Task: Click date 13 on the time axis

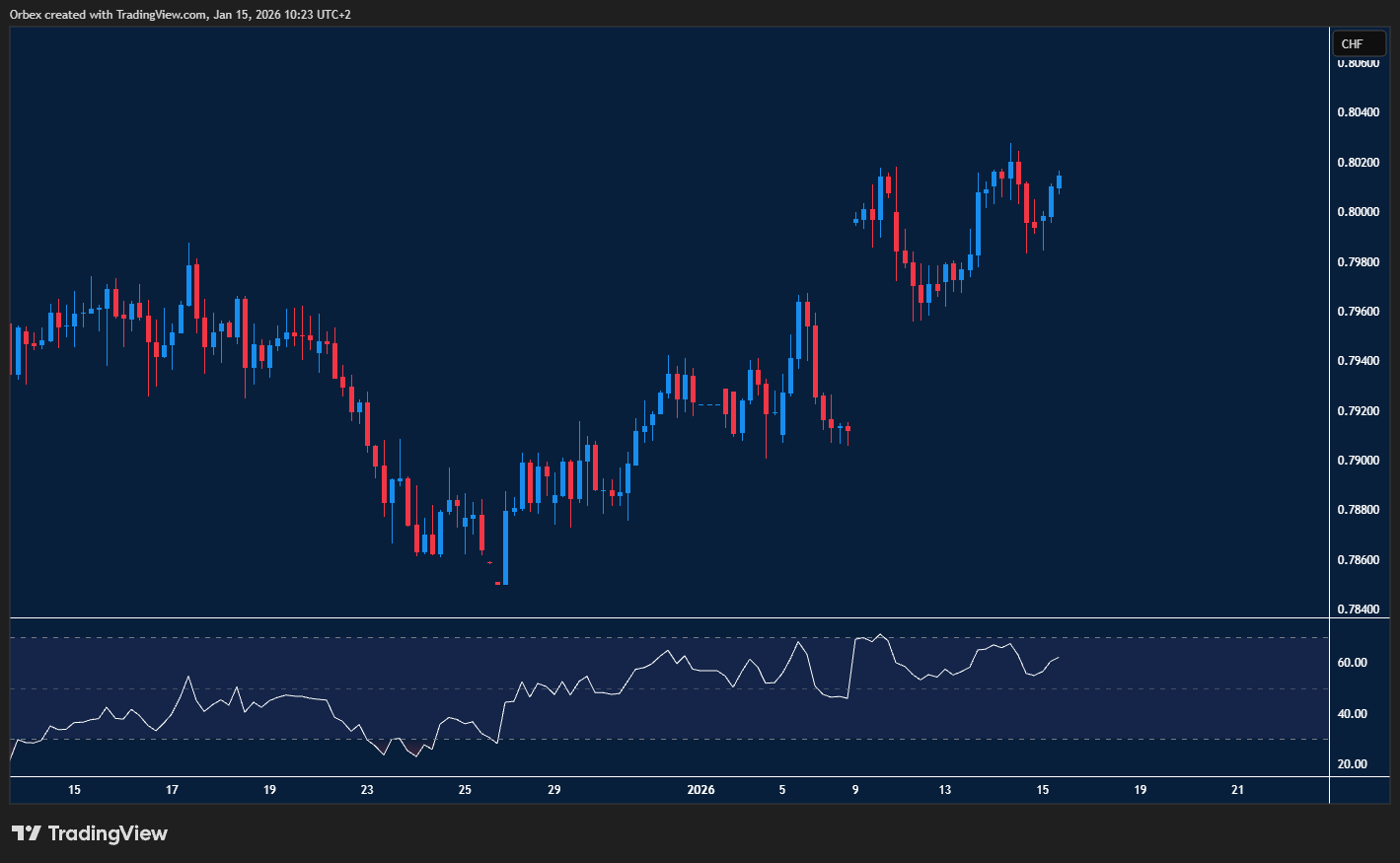Action: (x=945, y=790)
